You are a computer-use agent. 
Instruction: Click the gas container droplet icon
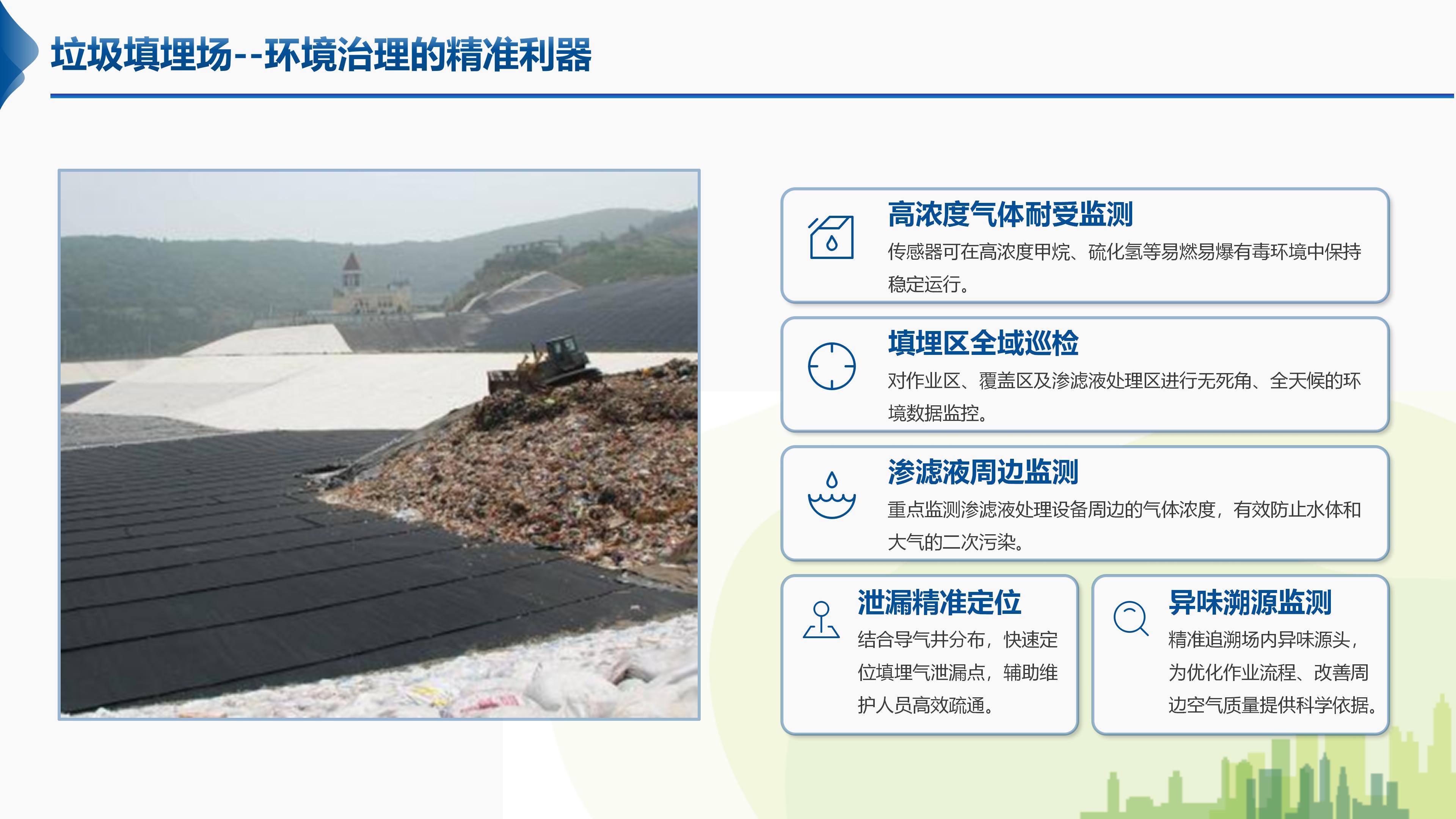(x=831, y=237)
